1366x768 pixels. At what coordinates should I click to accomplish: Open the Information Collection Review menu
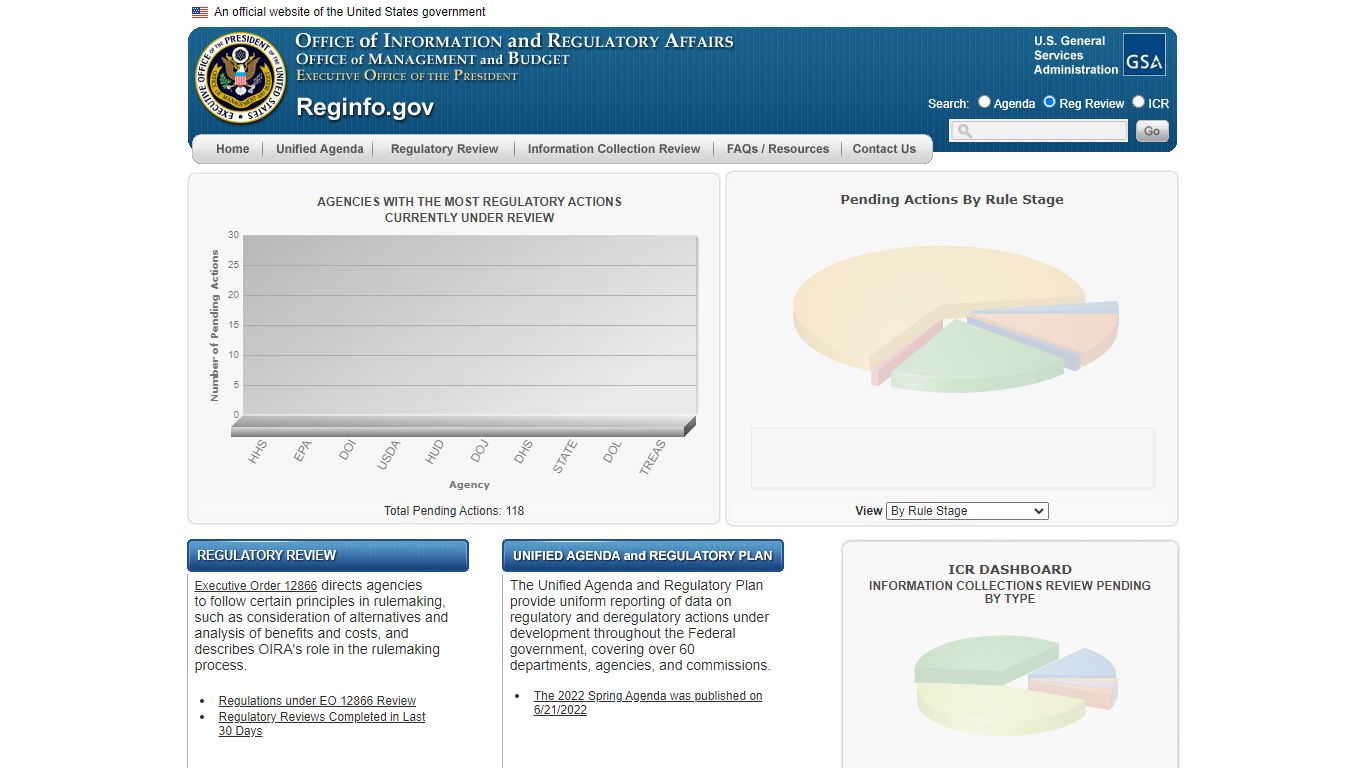point(614,149)
